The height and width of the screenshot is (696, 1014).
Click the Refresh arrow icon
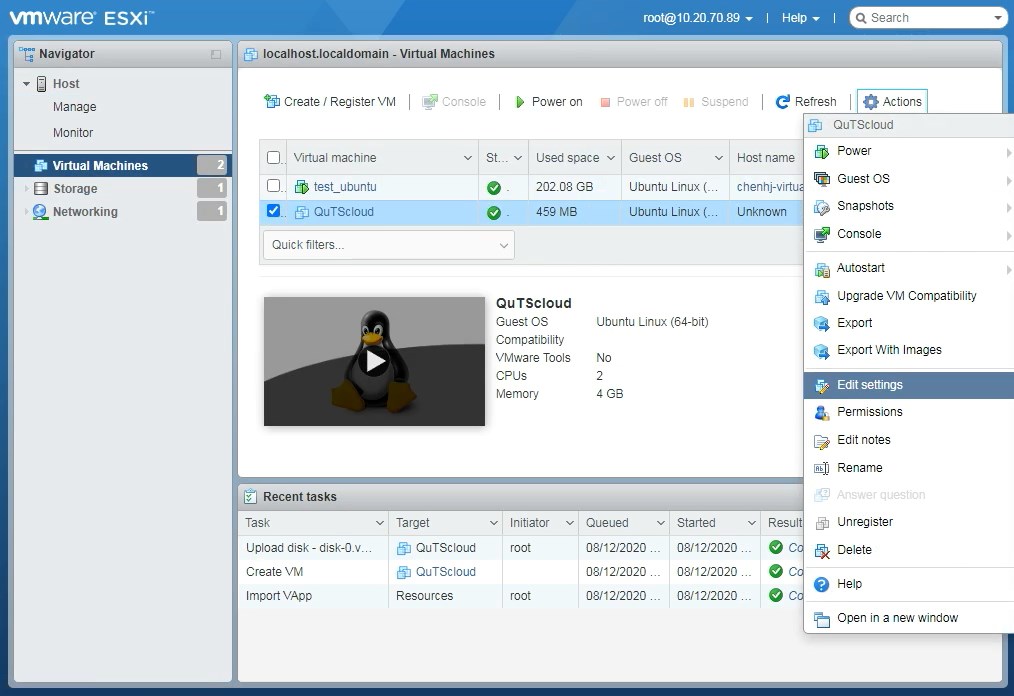click(x=782, y=102)
